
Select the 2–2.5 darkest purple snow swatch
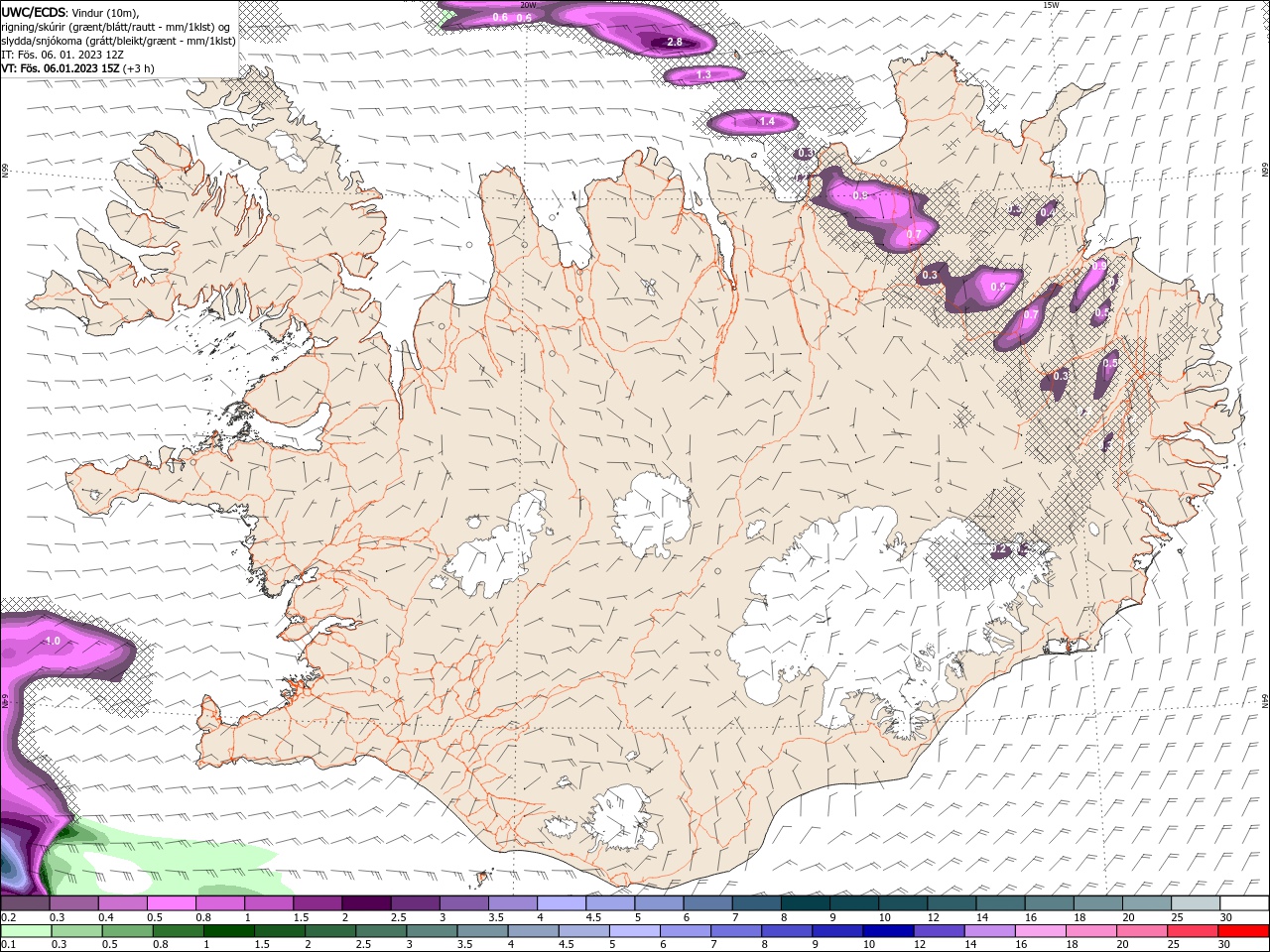point(366,903)
